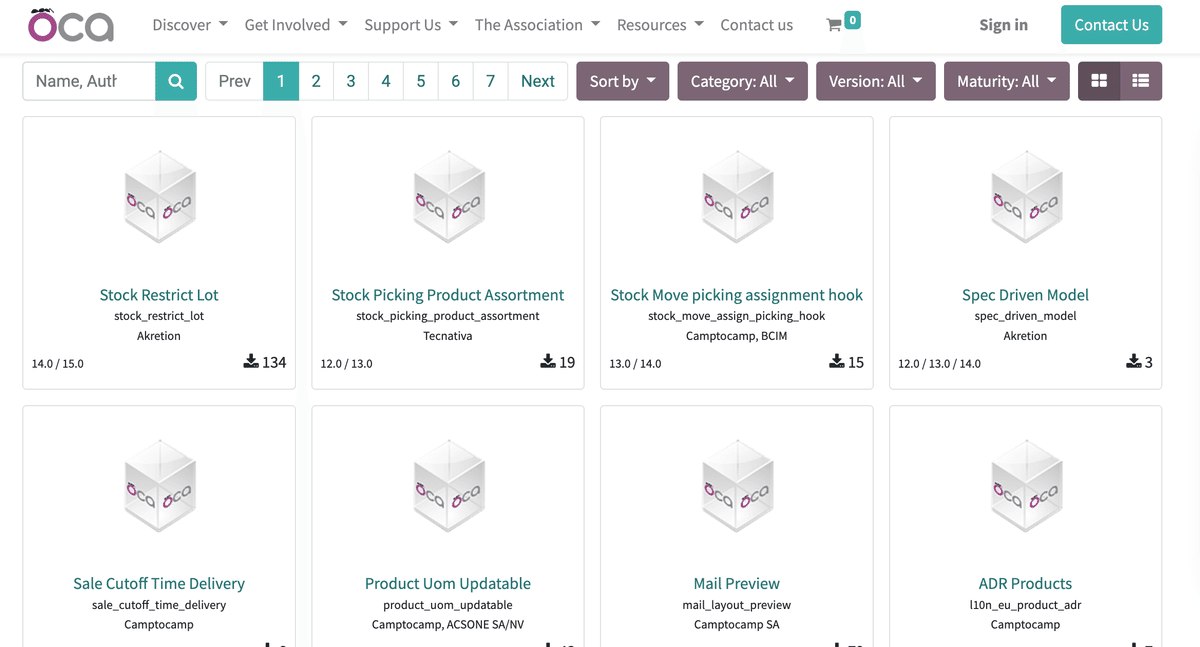Expand the Resources menu

pyautogui.click(x=660, y=25)
